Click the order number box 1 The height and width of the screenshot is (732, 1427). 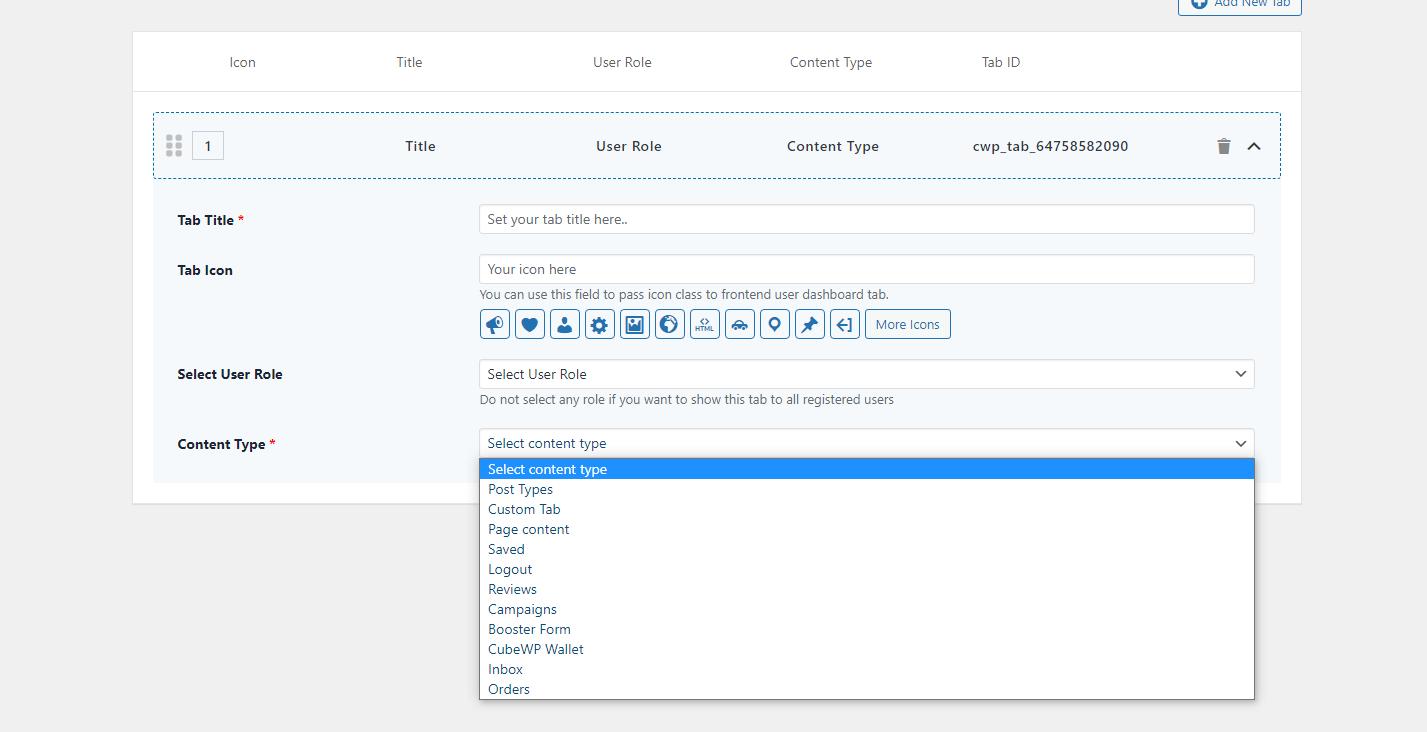click(x=208, y=146)
